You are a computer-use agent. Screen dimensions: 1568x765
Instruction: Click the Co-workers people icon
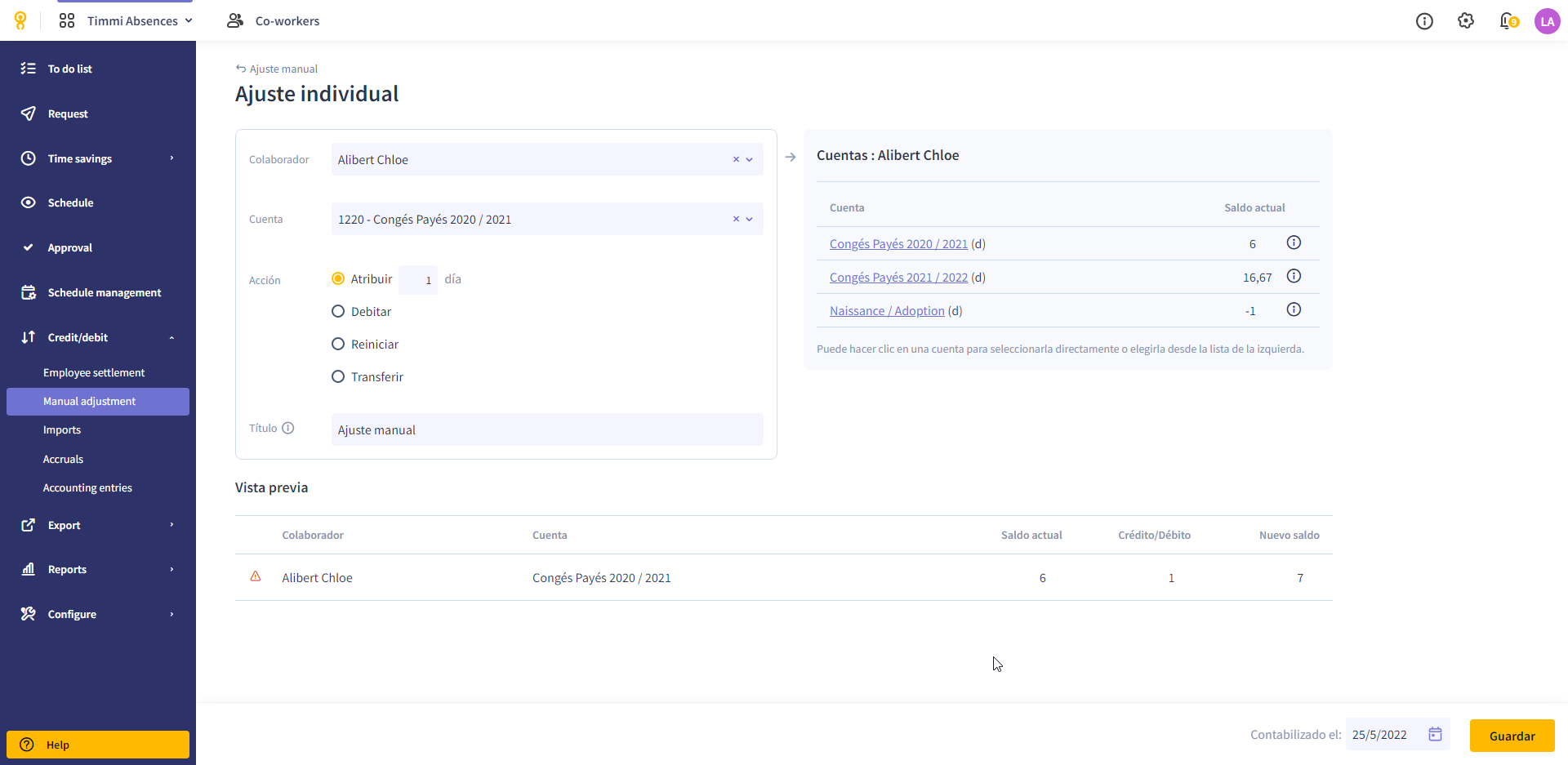point(235,20)
